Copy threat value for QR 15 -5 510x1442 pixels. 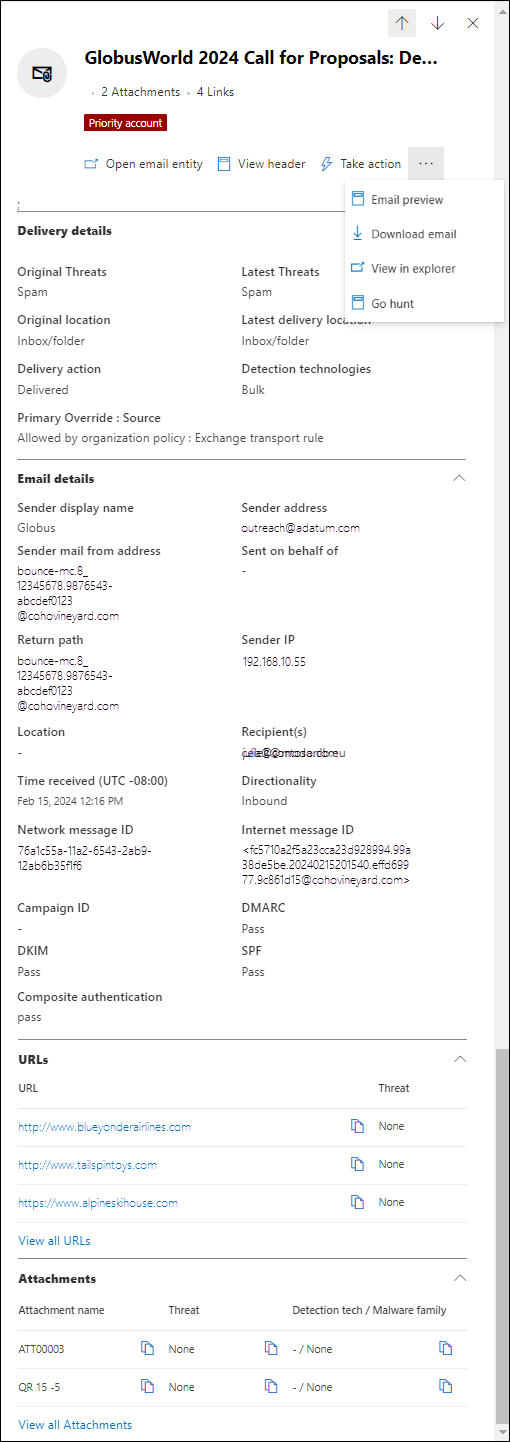[270, 1387]
